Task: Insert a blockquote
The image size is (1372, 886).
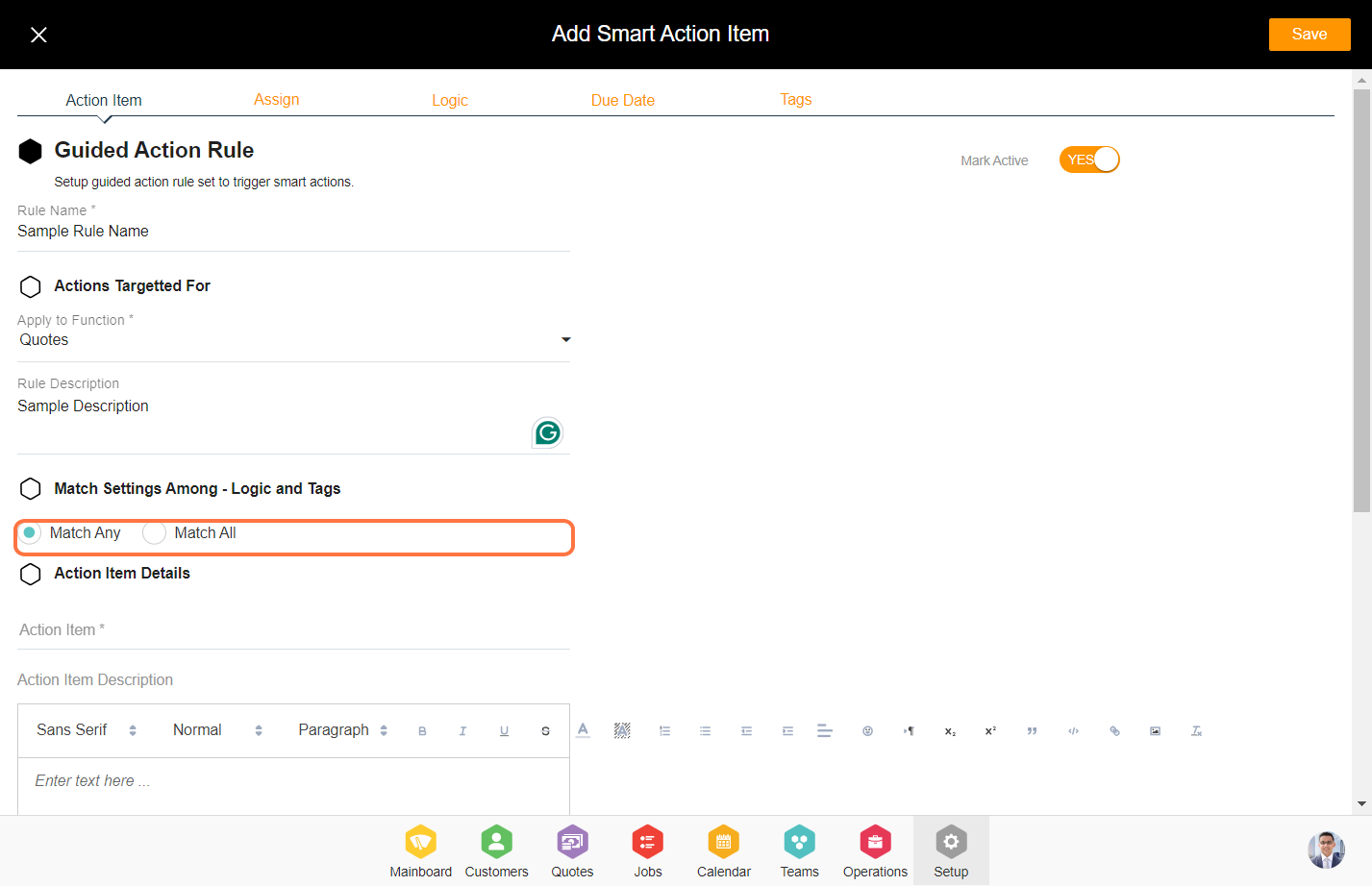Action: [1032, 731]
